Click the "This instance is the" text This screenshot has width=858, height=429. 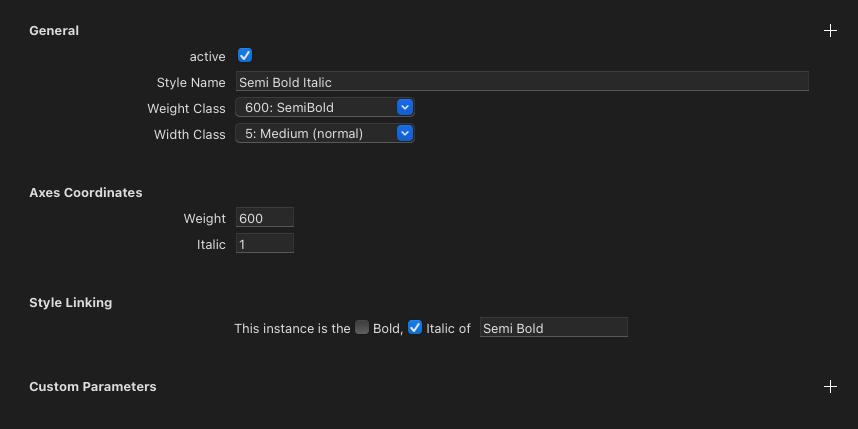292,328
